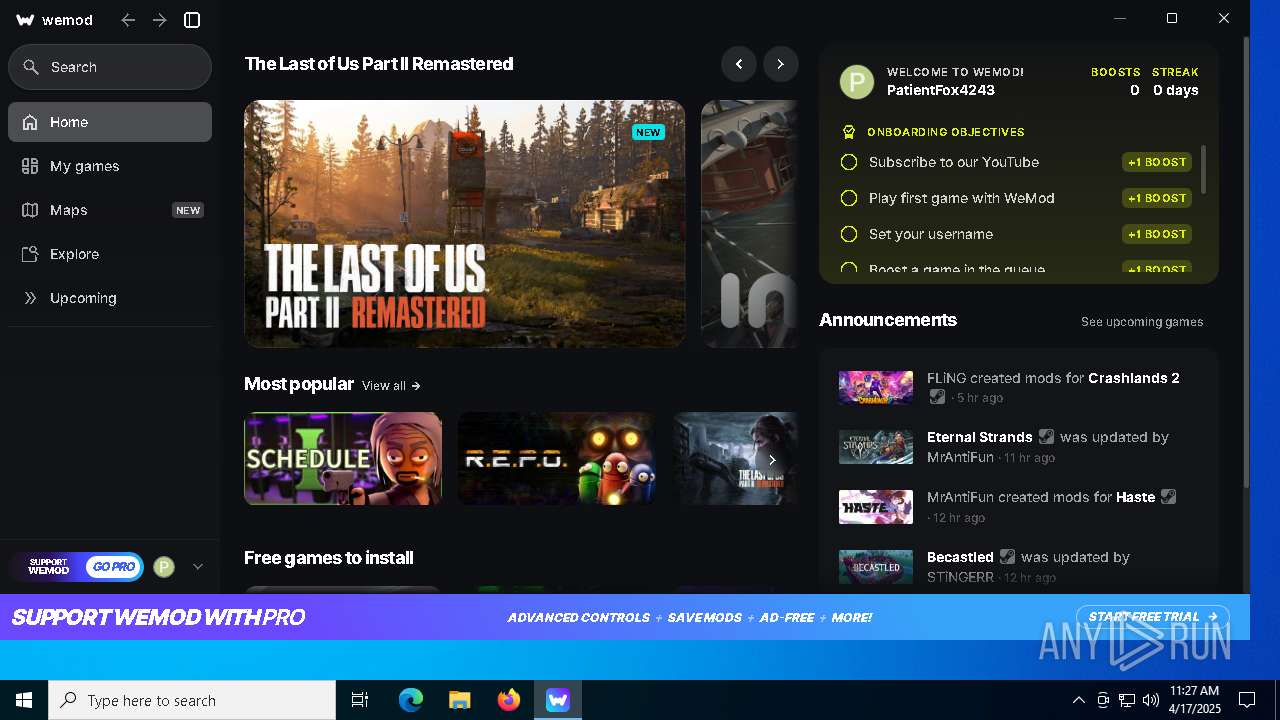Screen dimensions: 1280x720
Task: Click +1 Boost next to Set your username
Action: click(1157, 234)
